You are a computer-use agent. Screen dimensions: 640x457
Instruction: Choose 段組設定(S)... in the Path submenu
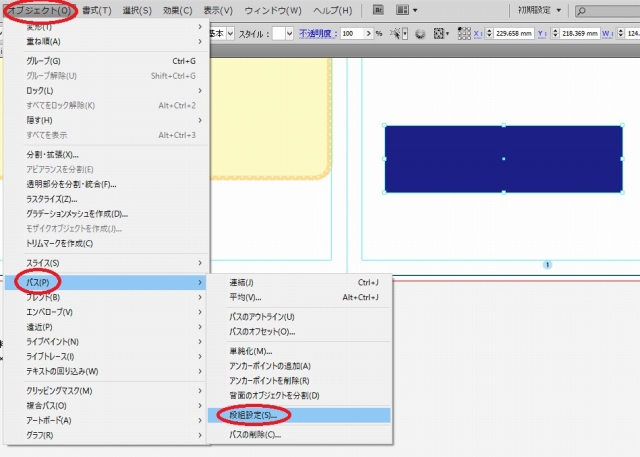(299, 415)
